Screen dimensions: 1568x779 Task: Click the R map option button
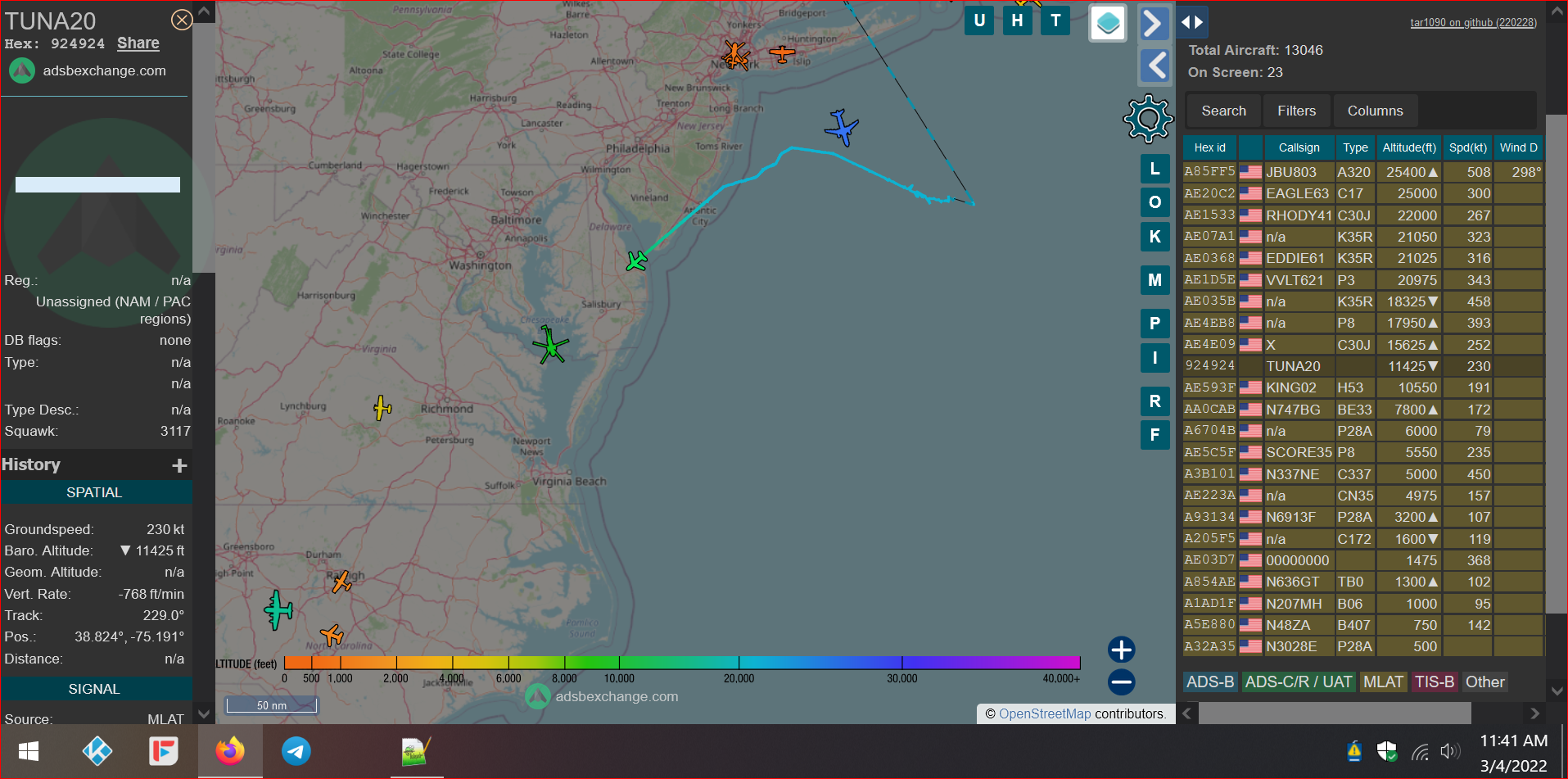pos(1155,401)
